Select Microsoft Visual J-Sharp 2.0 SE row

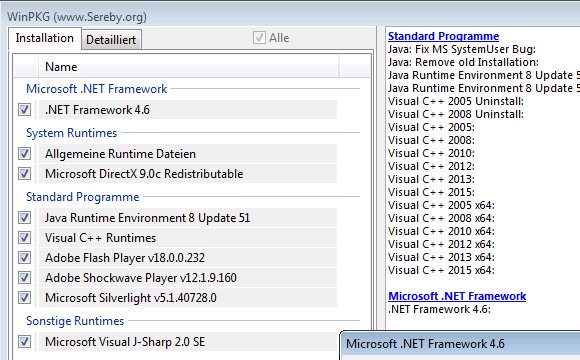point(188,342)
